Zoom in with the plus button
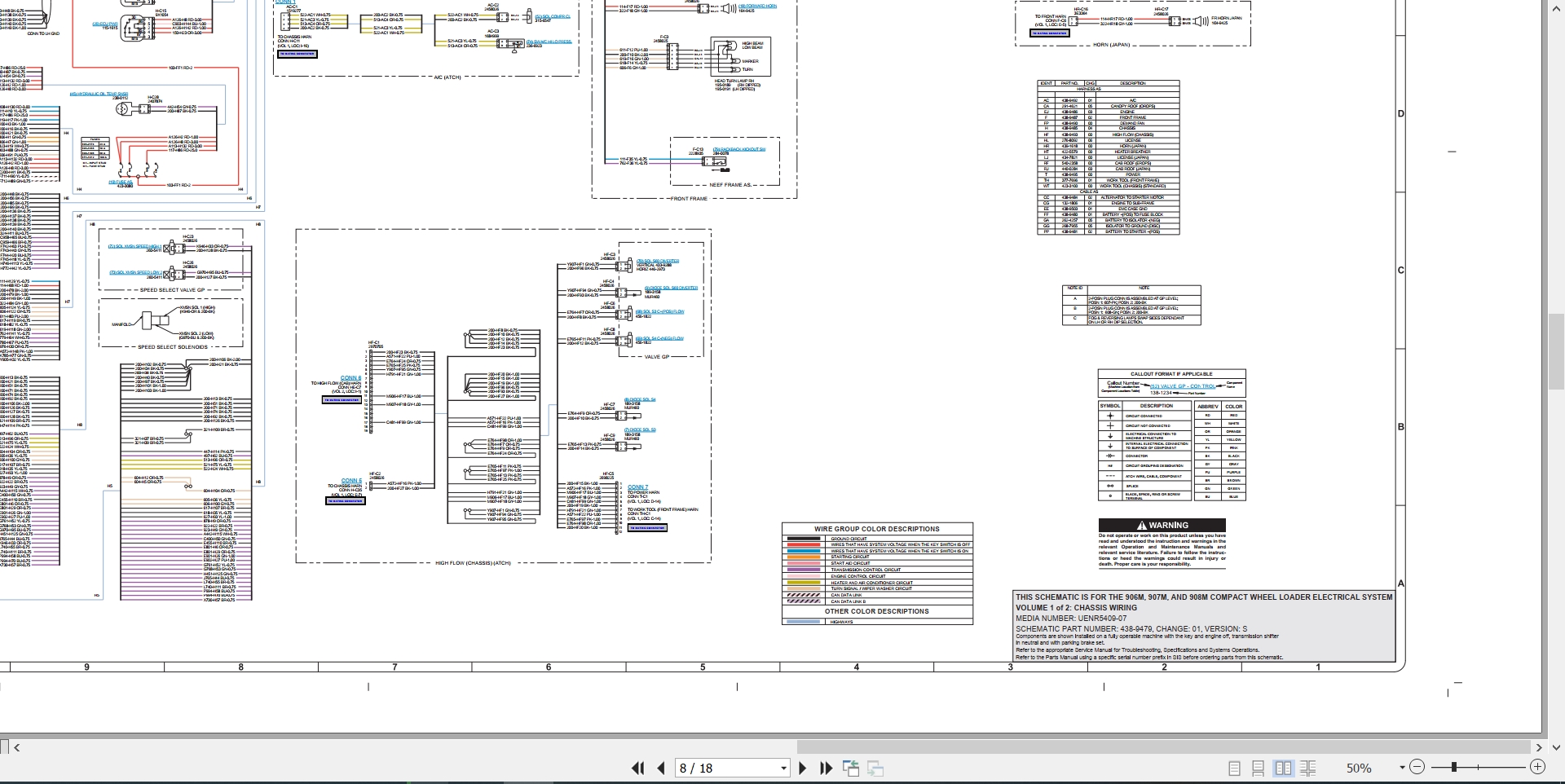Image resolution: width=1565 pixels, height=784 pixels. [x=1537, y=767]
